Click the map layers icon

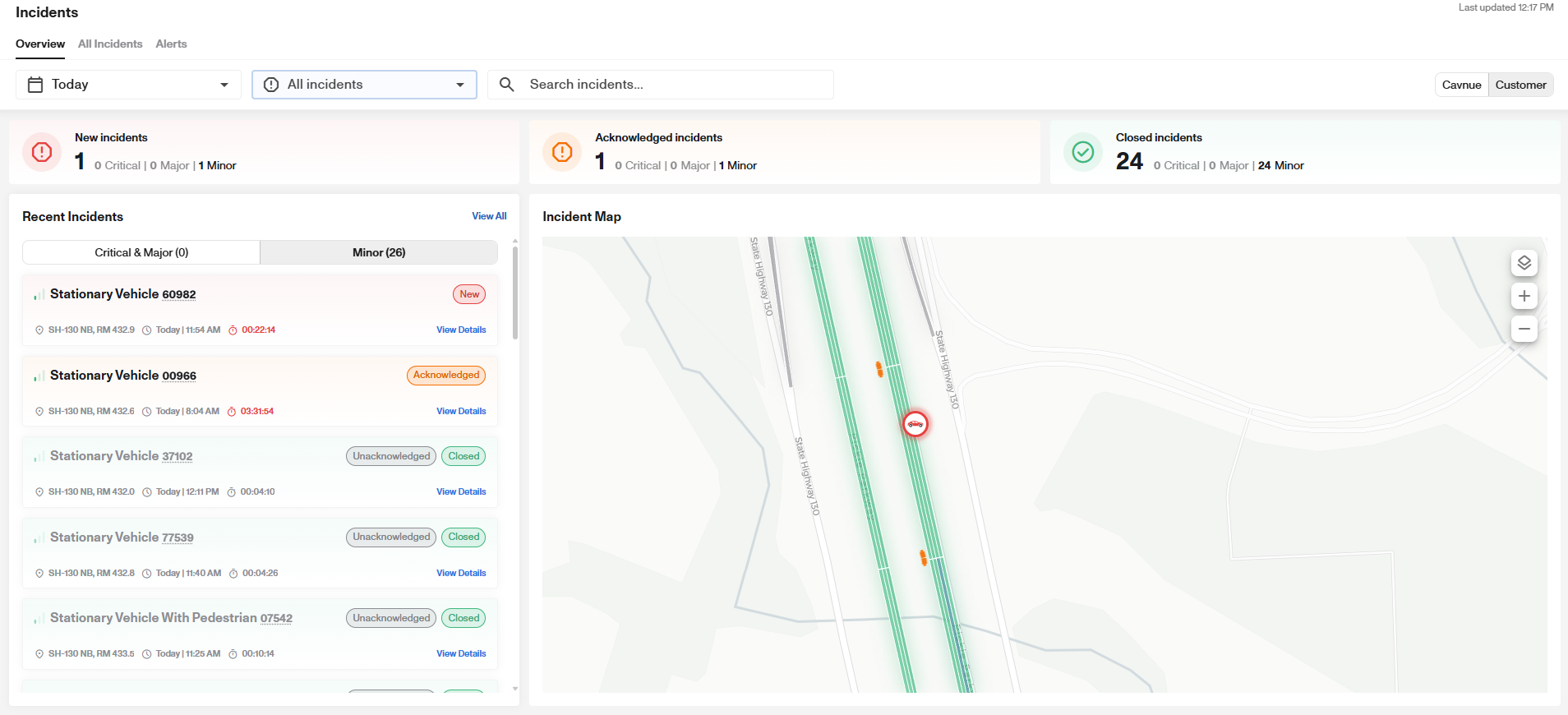[x=1524, y=263]
